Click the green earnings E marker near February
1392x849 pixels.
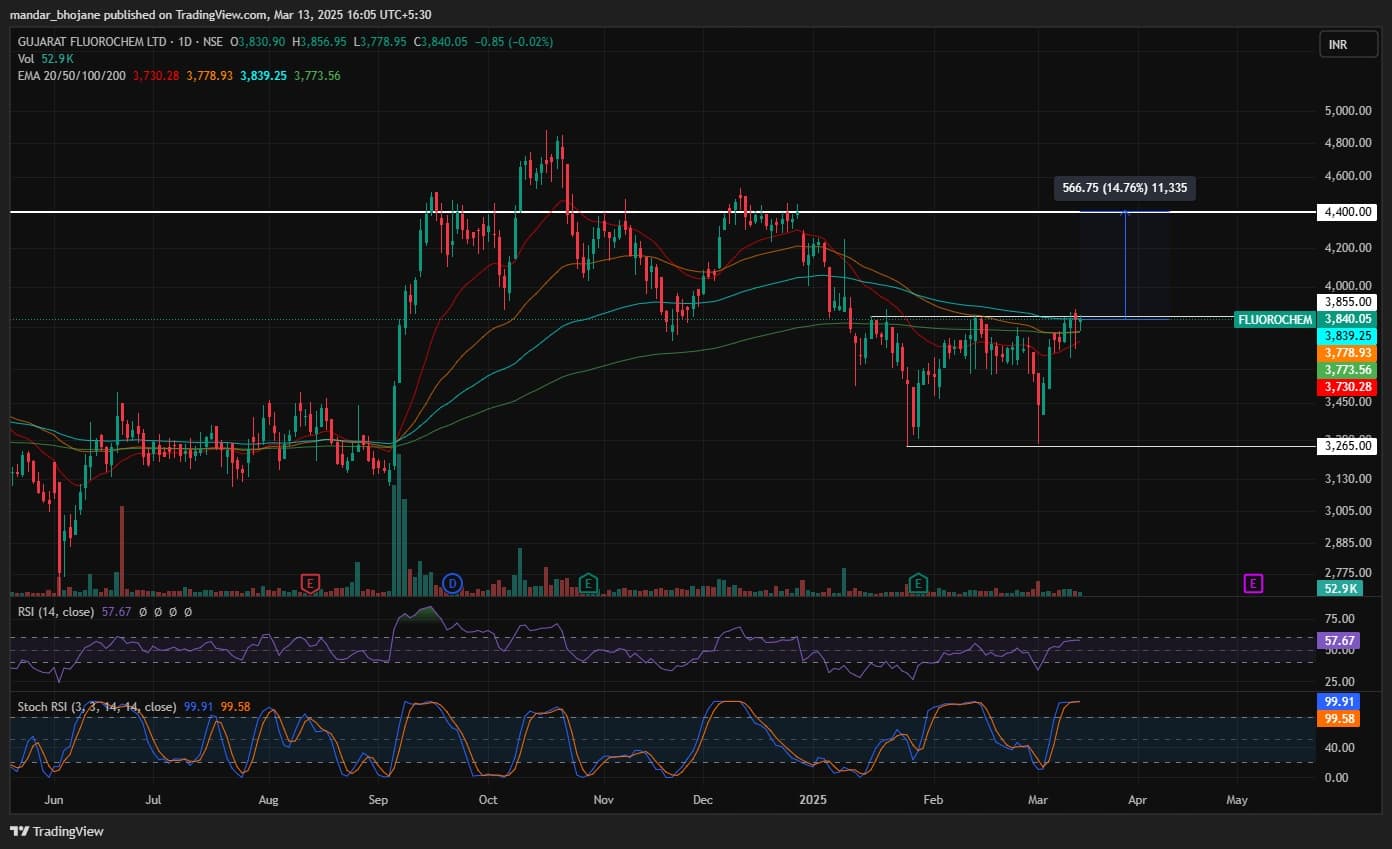point(918,582)
